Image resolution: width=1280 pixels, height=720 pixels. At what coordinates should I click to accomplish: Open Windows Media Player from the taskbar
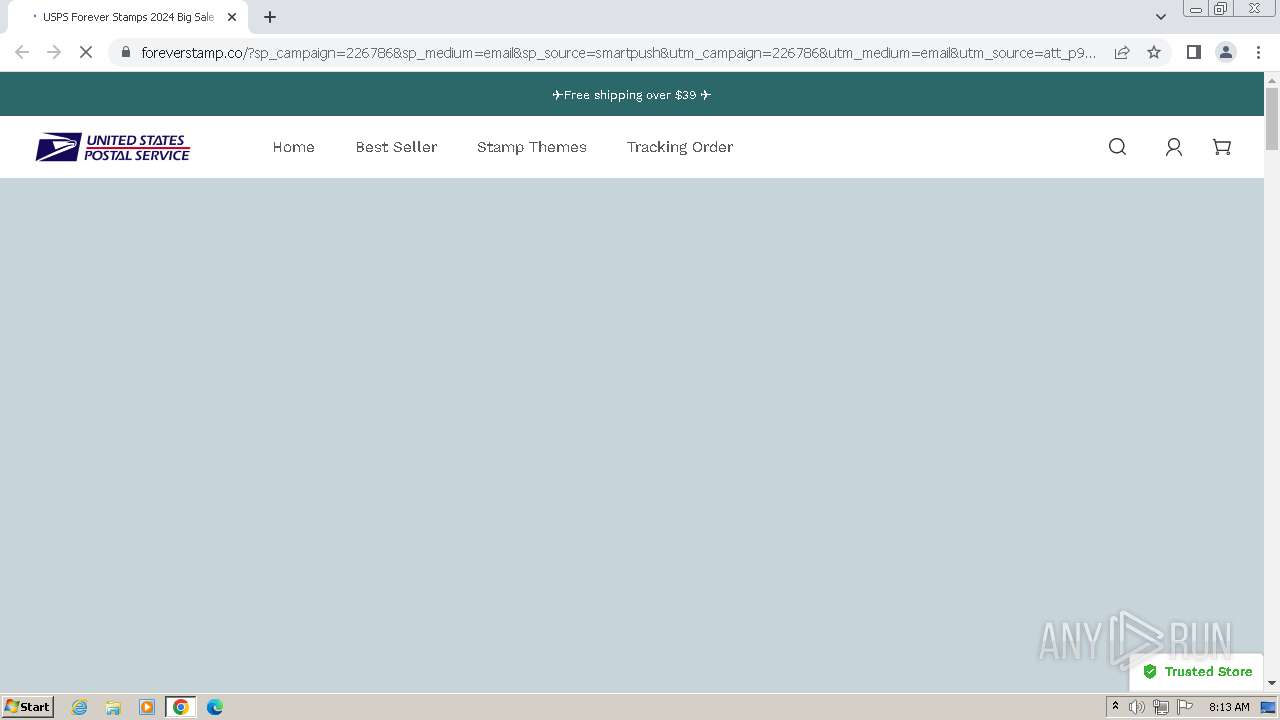point(147,707)
